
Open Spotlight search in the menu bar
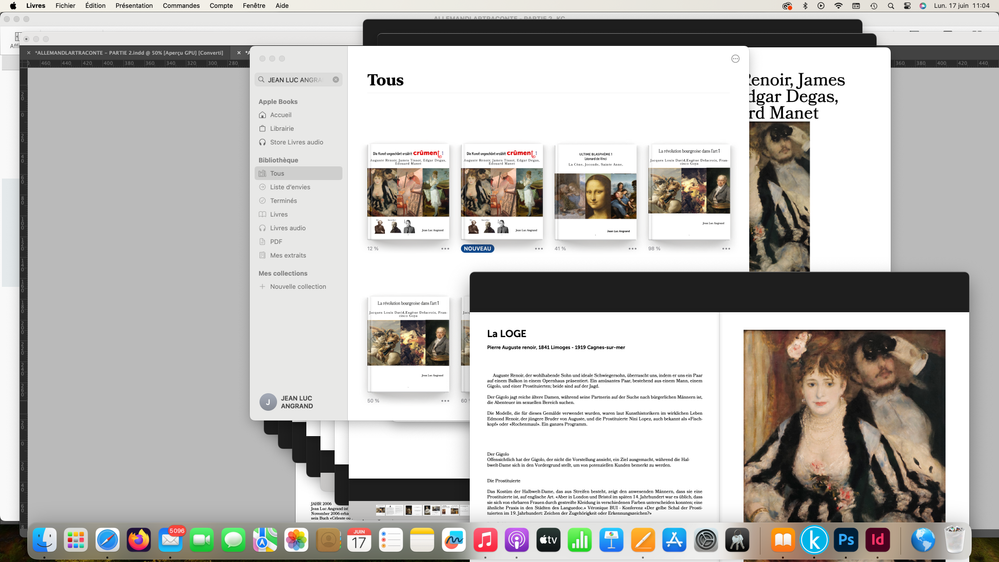(x=891, y=6)
